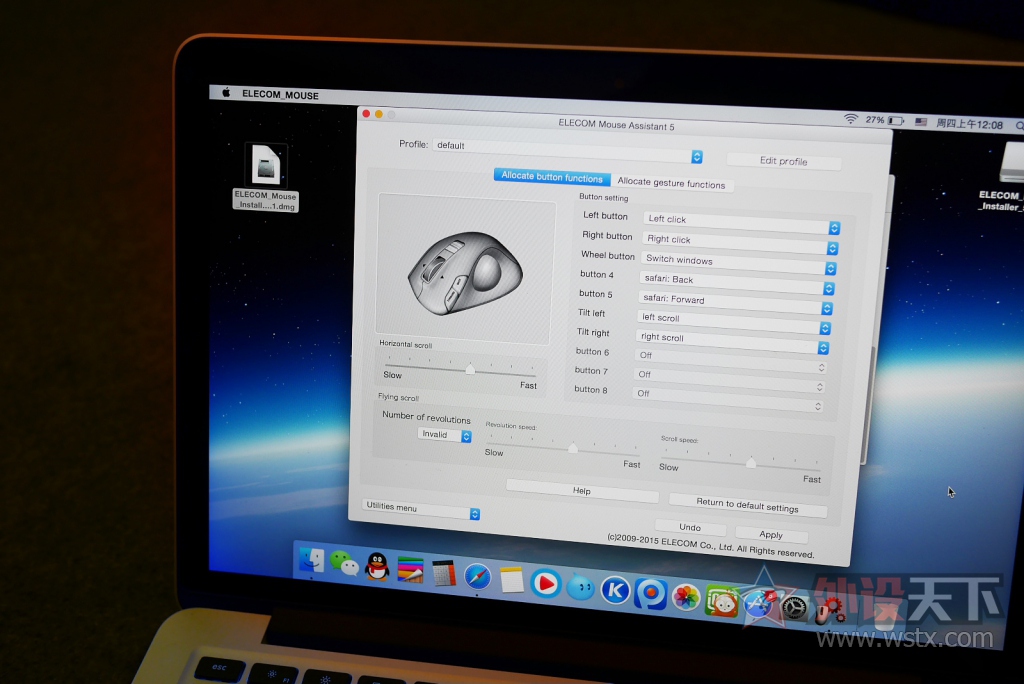The width and height of the screenshot is (1024, 684).
Task: Launch Safari from the dock
Action: pos(477,577)
